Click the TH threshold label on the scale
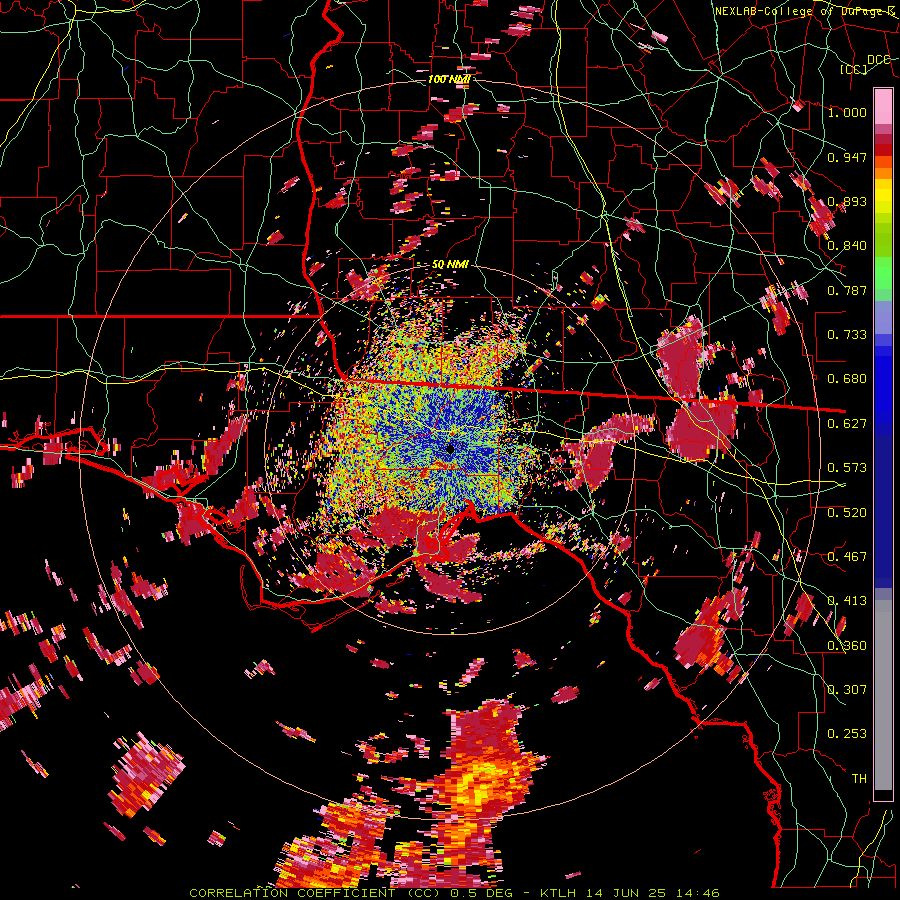Image resolution: width=900 pixels, height=900 pixels. [859, 779]
